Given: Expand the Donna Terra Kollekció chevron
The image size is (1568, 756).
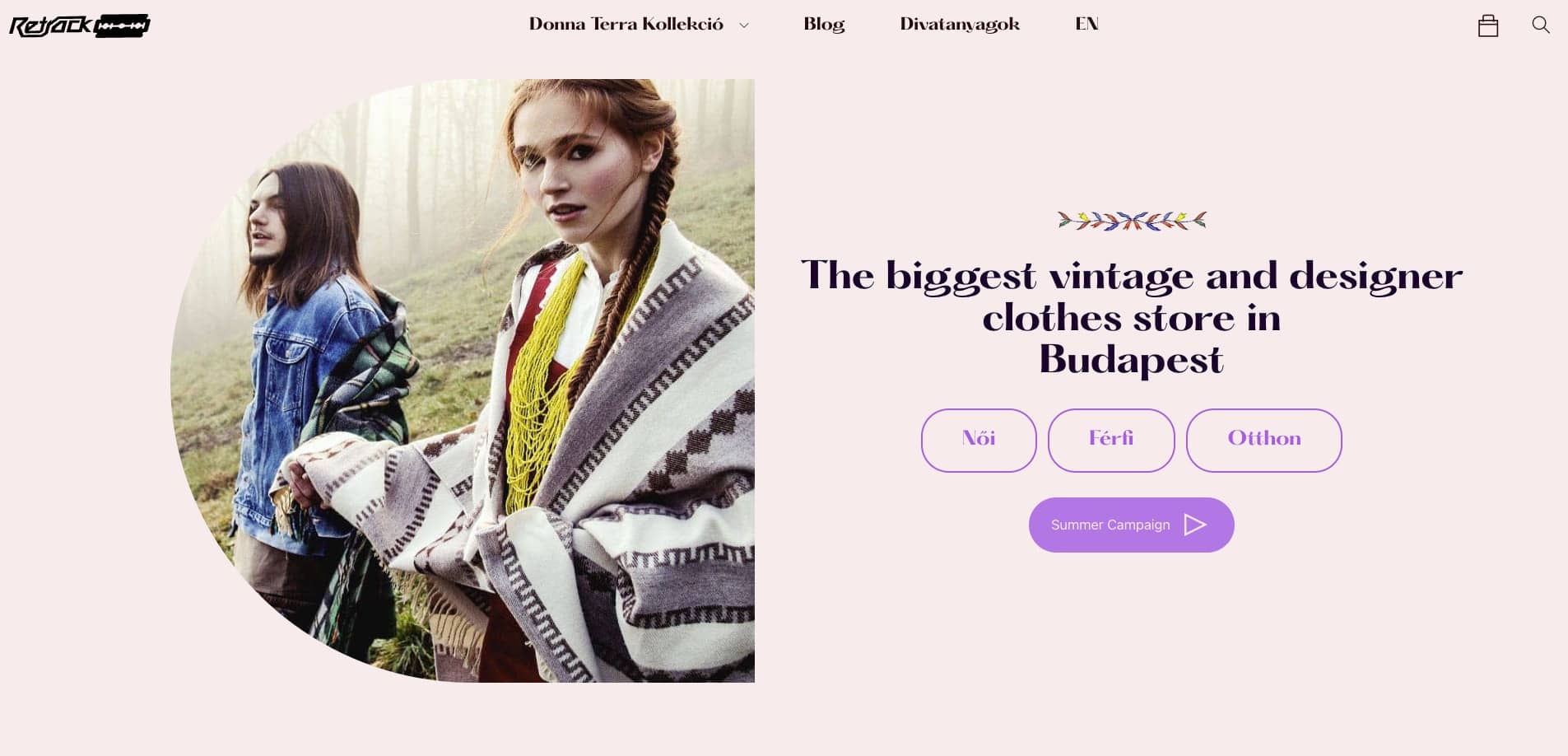Looking at the screenshot, I should pyautogui.click(x=744, y=26).
